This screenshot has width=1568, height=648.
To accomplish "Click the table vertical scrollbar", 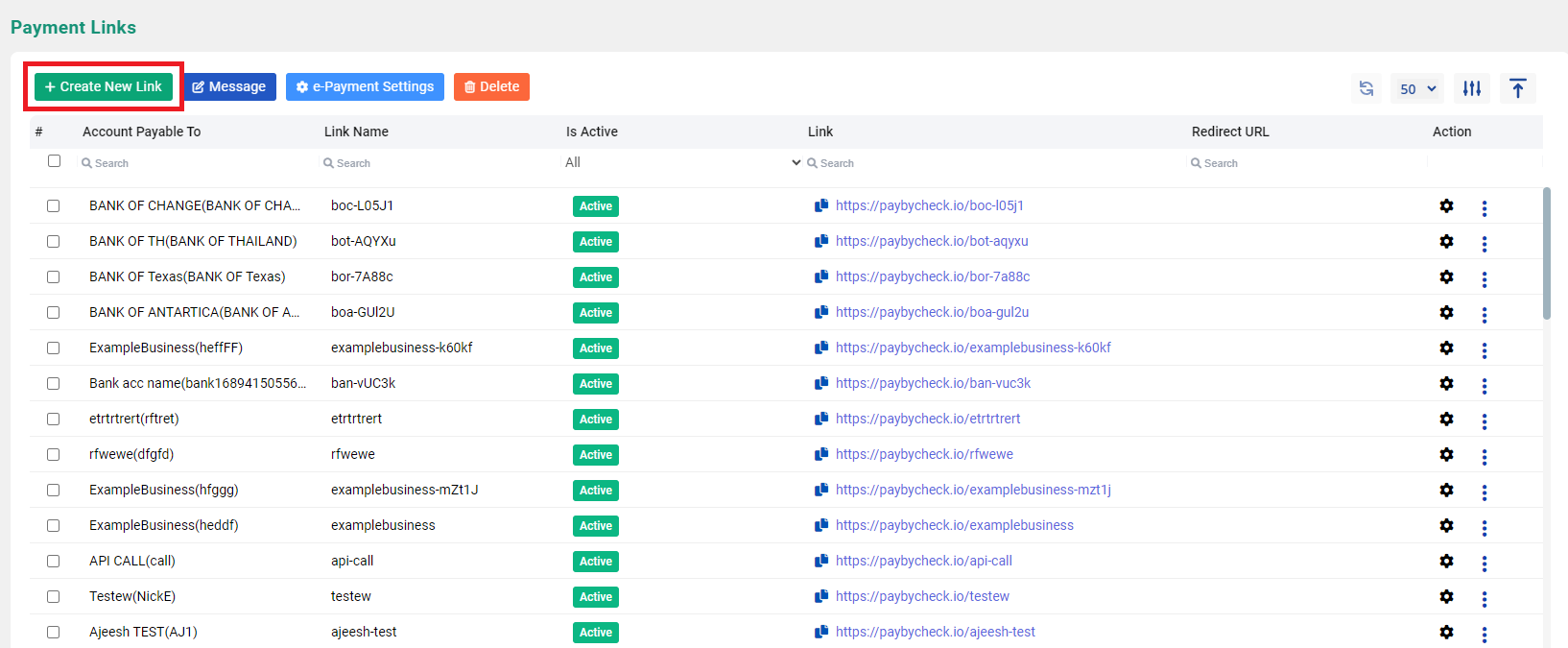I will pyautogui.click(x=1547, y=253).
